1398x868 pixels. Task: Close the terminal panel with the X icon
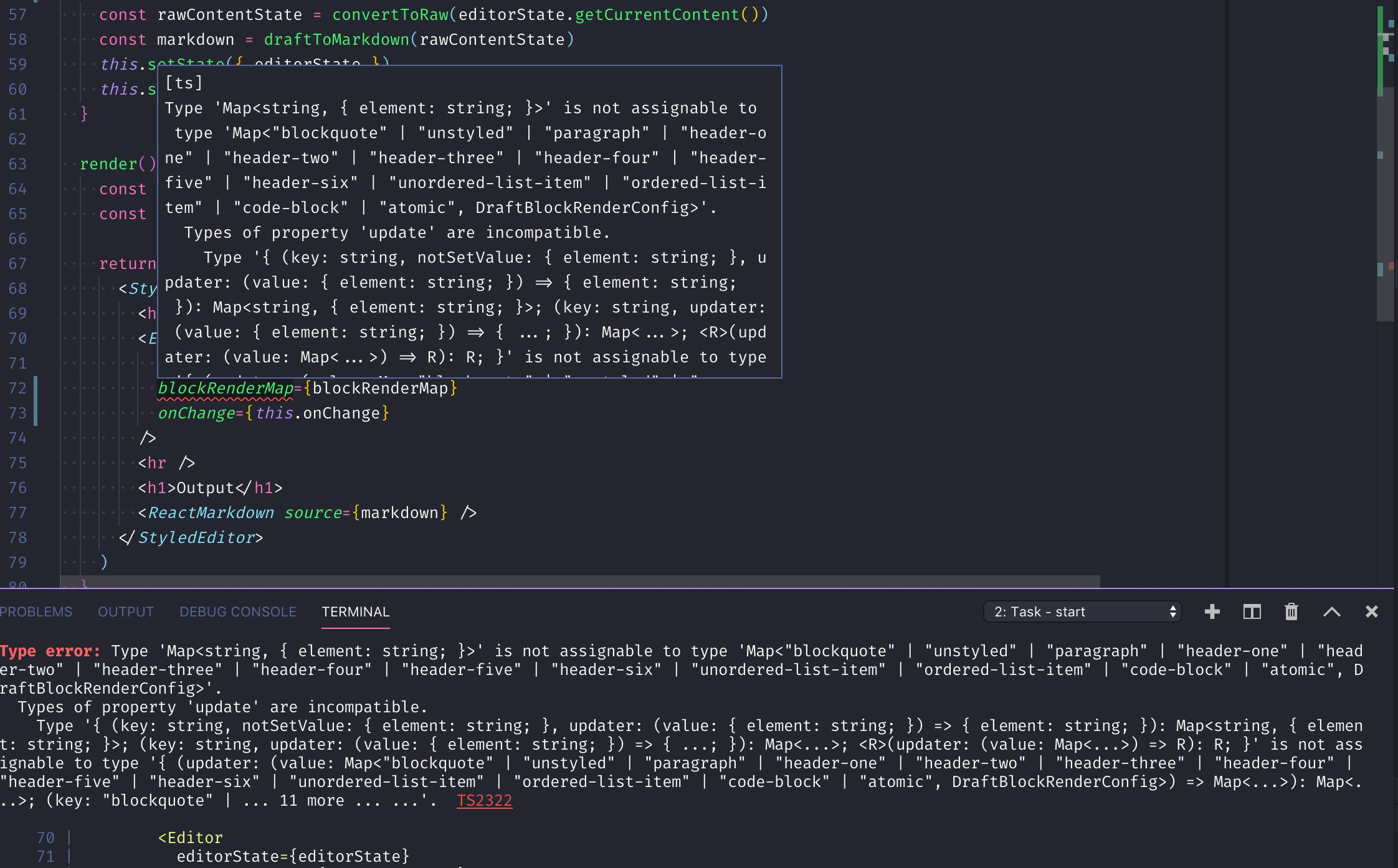pos(1372,612)
